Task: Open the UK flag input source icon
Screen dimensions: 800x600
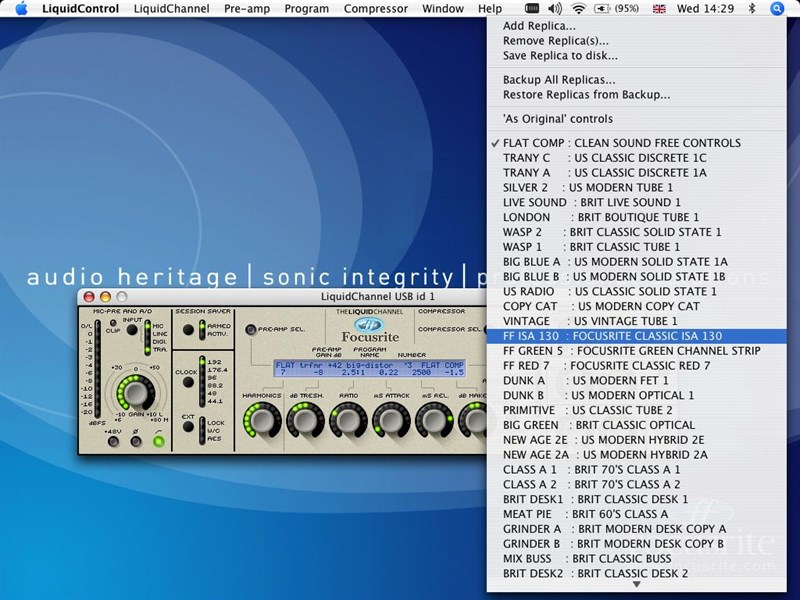Action: tap(659, 9)
